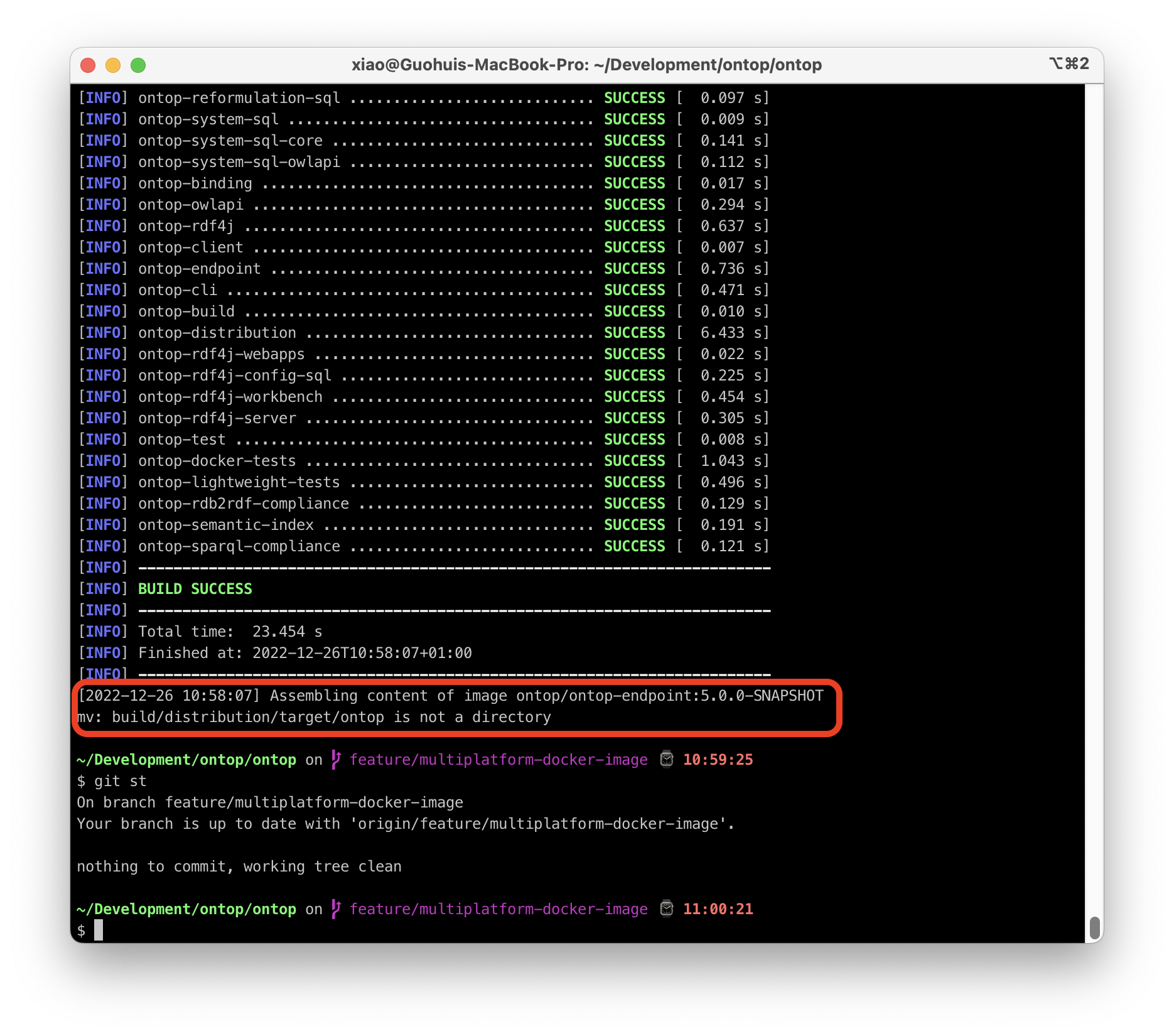Select the timestamp 11:00:21 in the prompt
This screenshot has height=1036, width=1174.
(x=718, y=909)
